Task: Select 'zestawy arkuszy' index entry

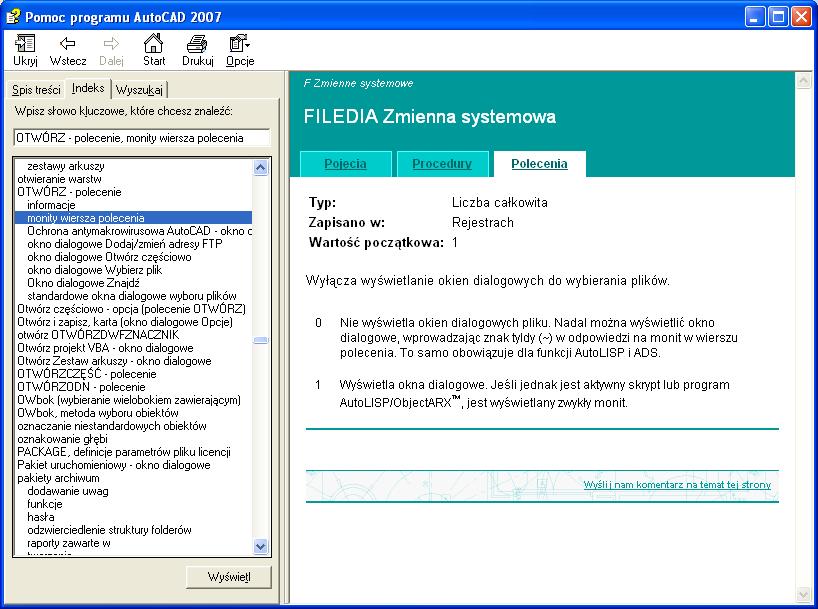Action: (66, 166)
